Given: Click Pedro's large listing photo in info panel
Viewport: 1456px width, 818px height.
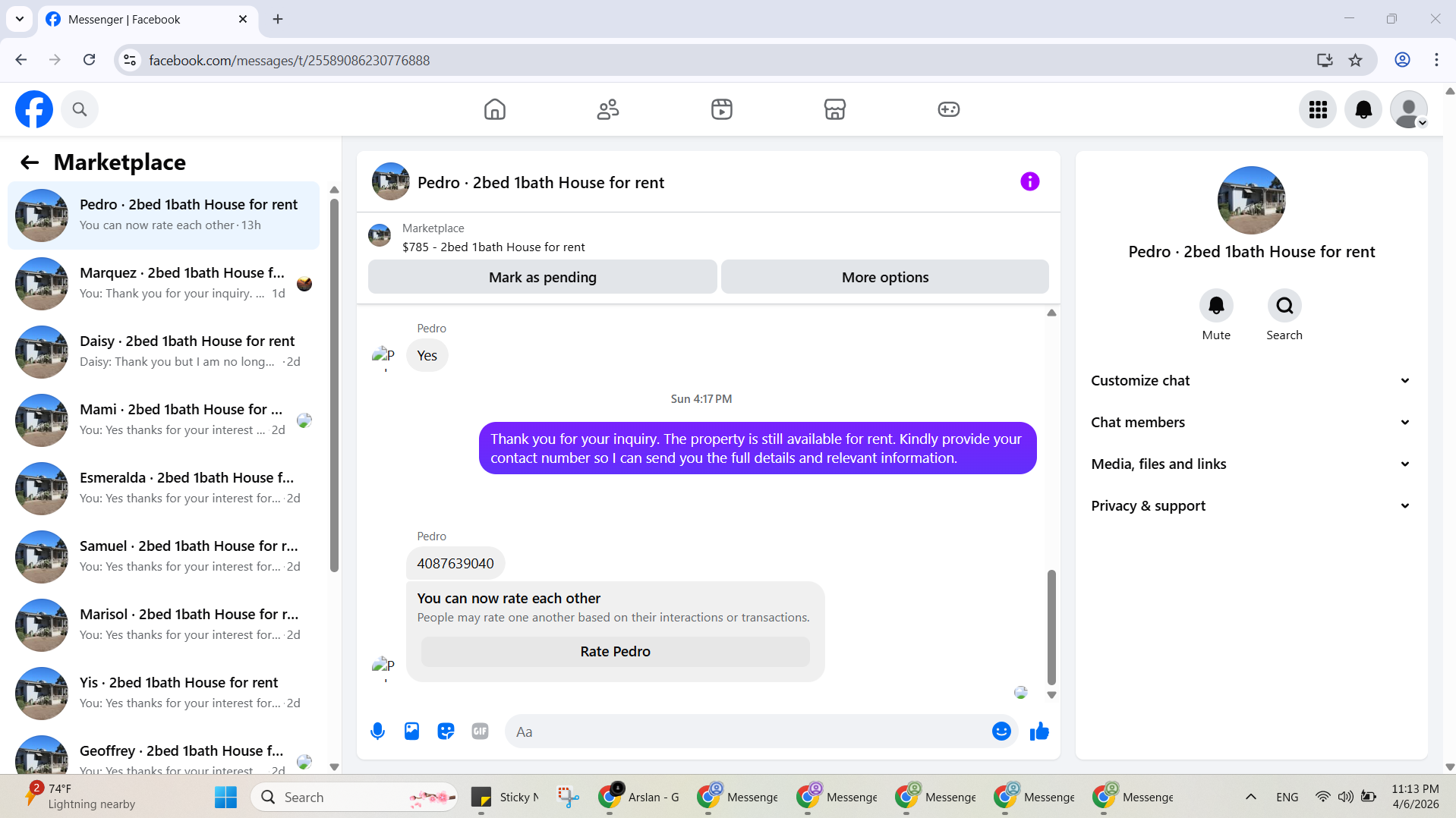Looking at the screenshot, I should [1251, 200].
